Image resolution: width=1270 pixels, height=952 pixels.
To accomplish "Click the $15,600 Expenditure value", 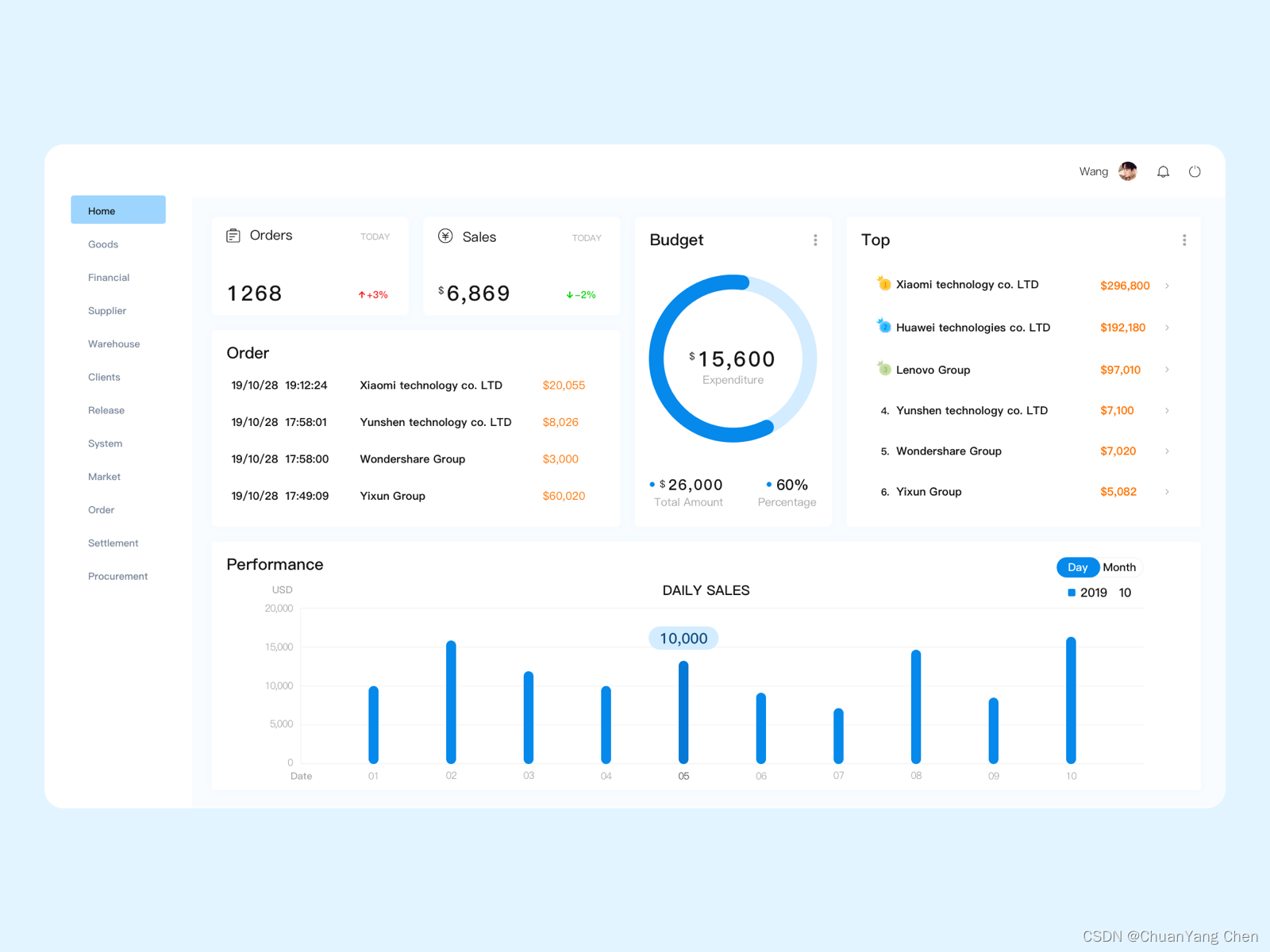I will (732, 359).
